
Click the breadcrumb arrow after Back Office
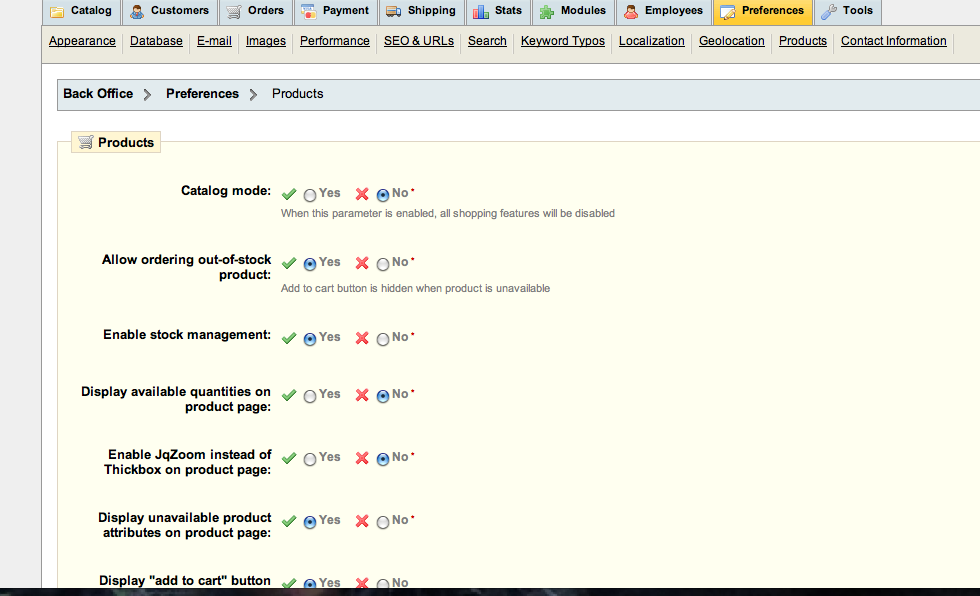148,94
